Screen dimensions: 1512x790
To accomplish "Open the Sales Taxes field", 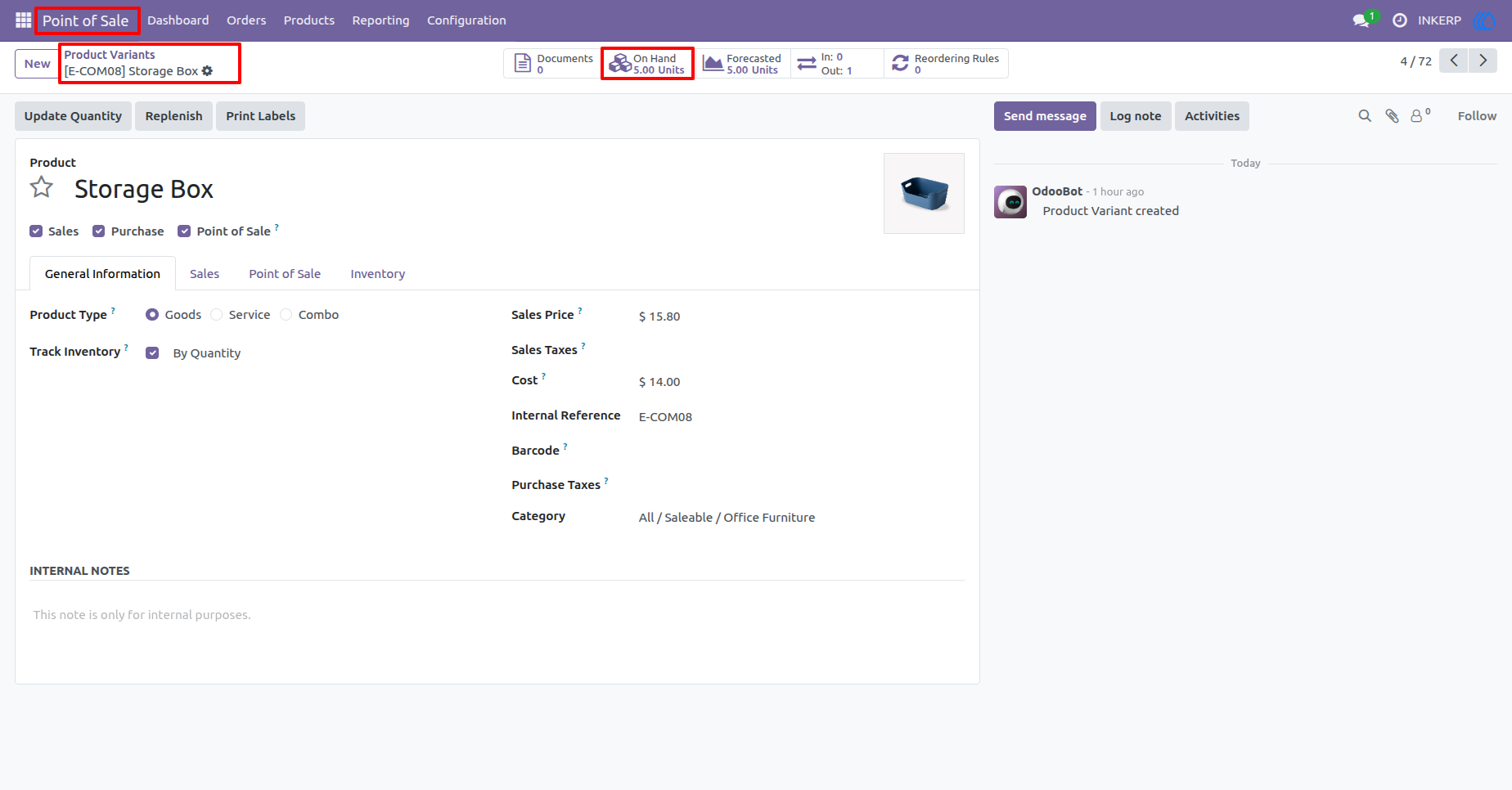I will 801,351.
